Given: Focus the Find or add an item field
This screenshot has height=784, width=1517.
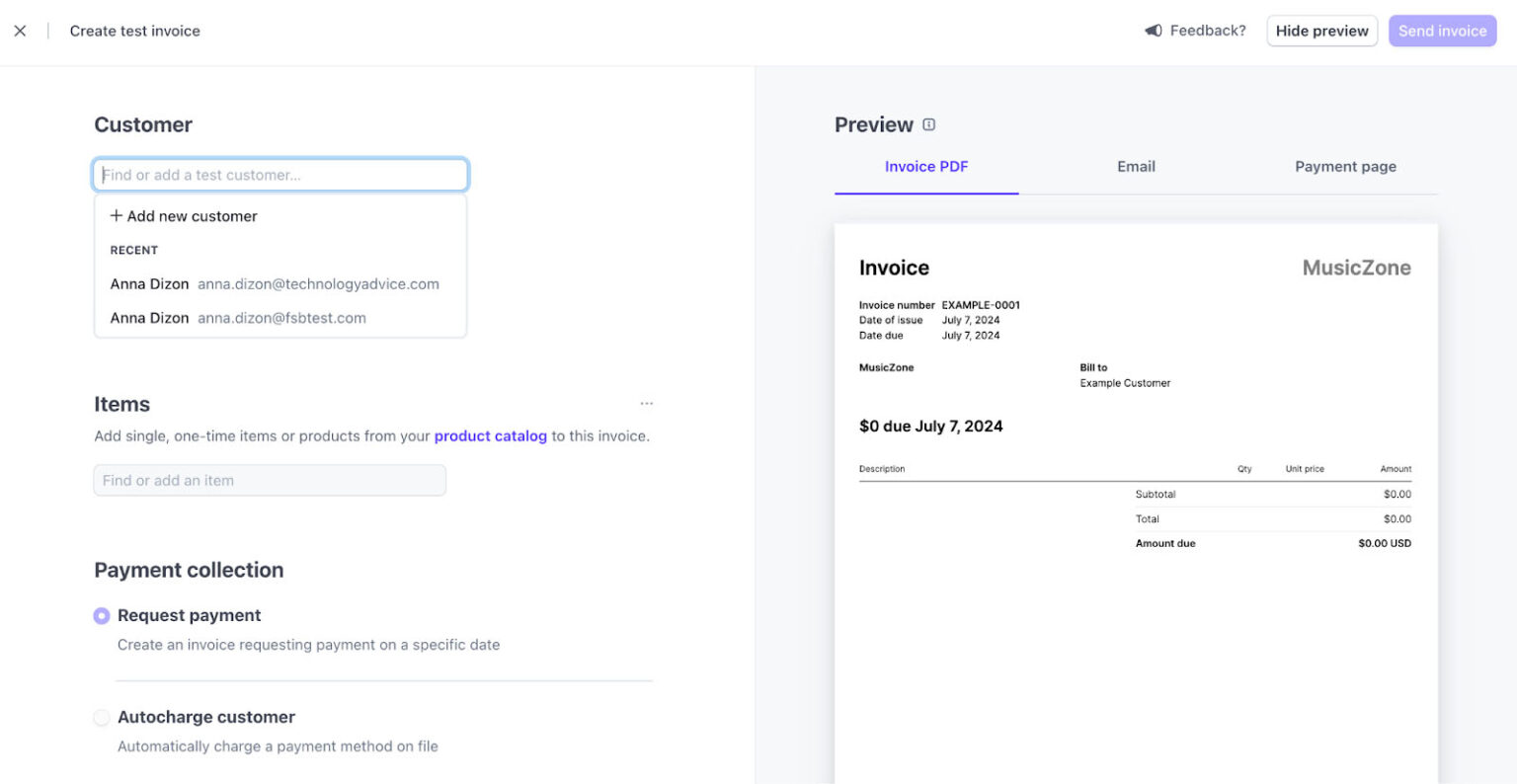Looking at the screenshot, I should (270, 480).
